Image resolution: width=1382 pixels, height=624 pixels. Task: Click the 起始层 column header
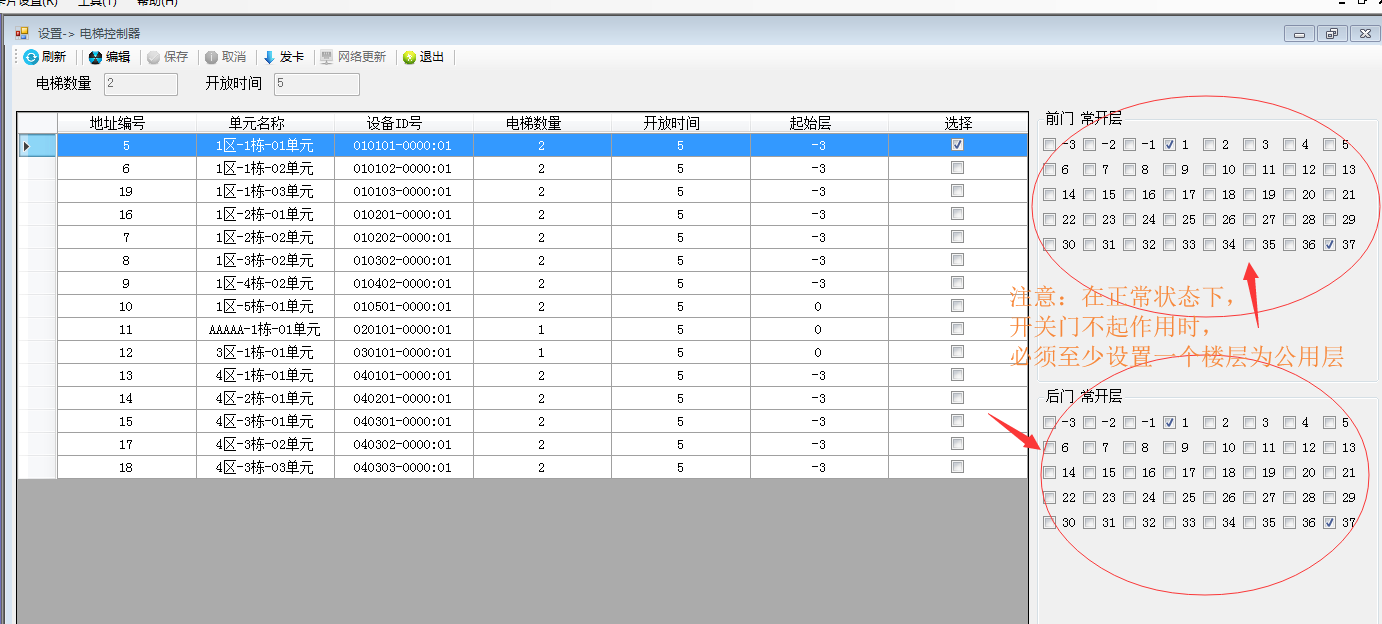(x=819, y=123)
